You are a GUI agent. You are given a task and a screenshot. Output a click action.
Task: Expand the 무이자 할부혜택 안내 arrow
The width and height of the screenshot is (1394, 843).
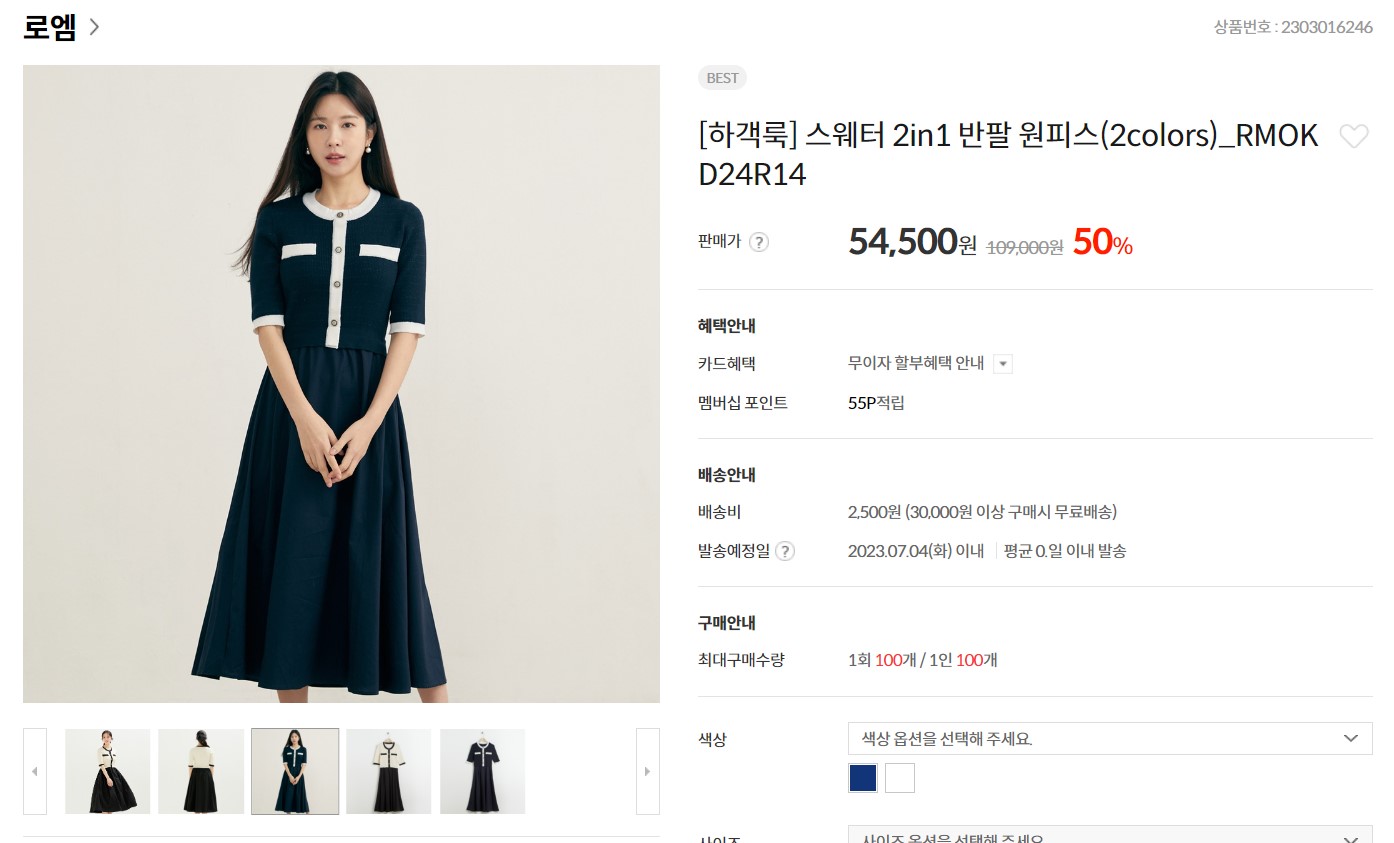tap(1003, 364)
